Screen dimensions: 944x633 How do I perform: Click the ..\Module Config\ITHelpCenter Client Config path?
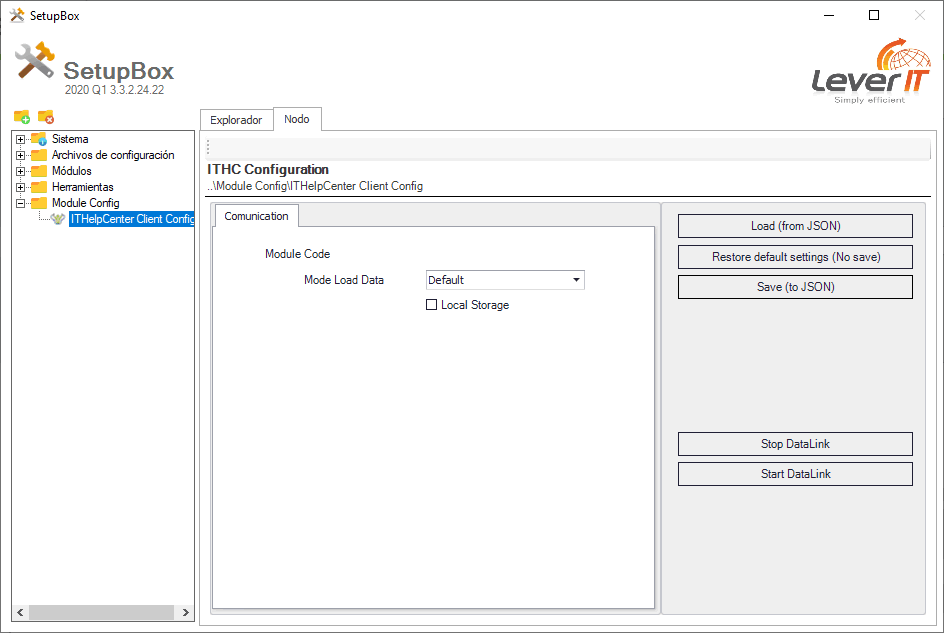click(315, 186)
